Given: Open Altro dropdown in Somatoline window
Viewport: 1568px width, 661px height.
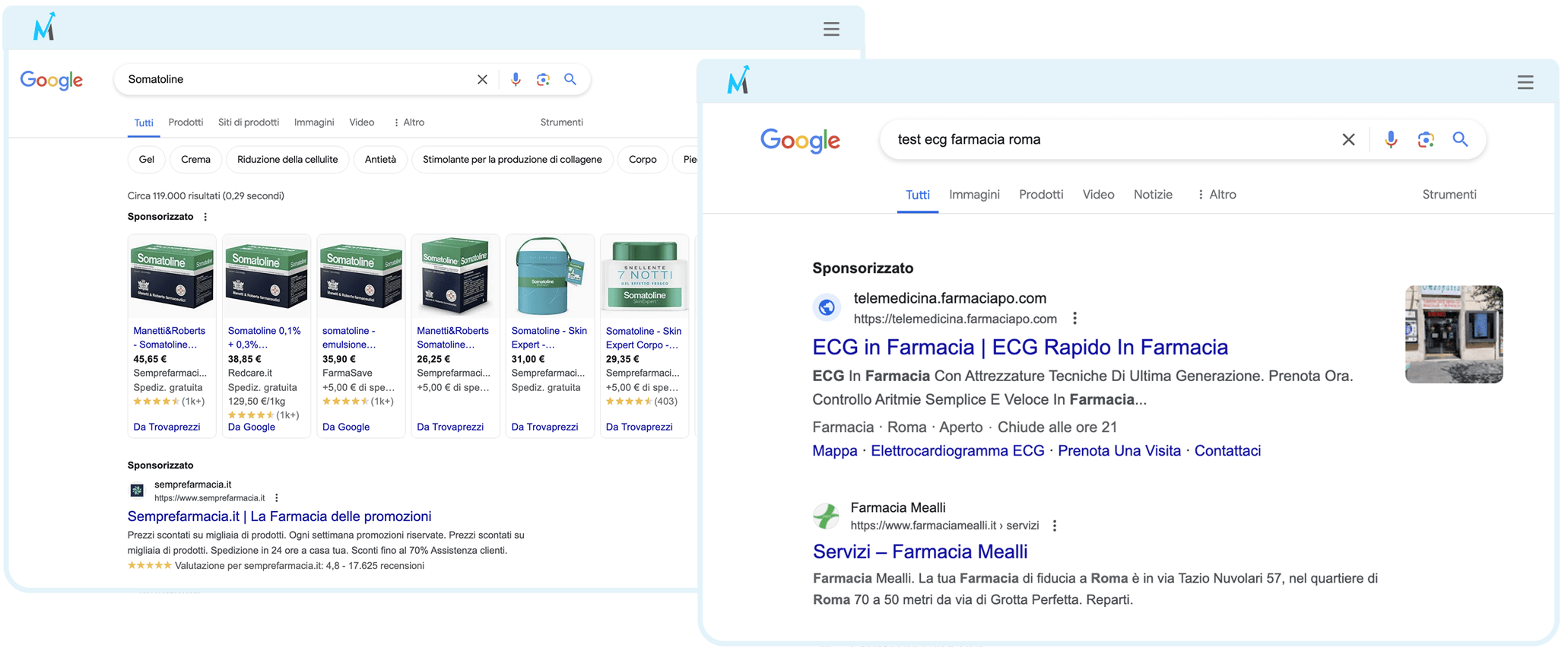Looking at the screenshot, I should (x=408, y=122).
